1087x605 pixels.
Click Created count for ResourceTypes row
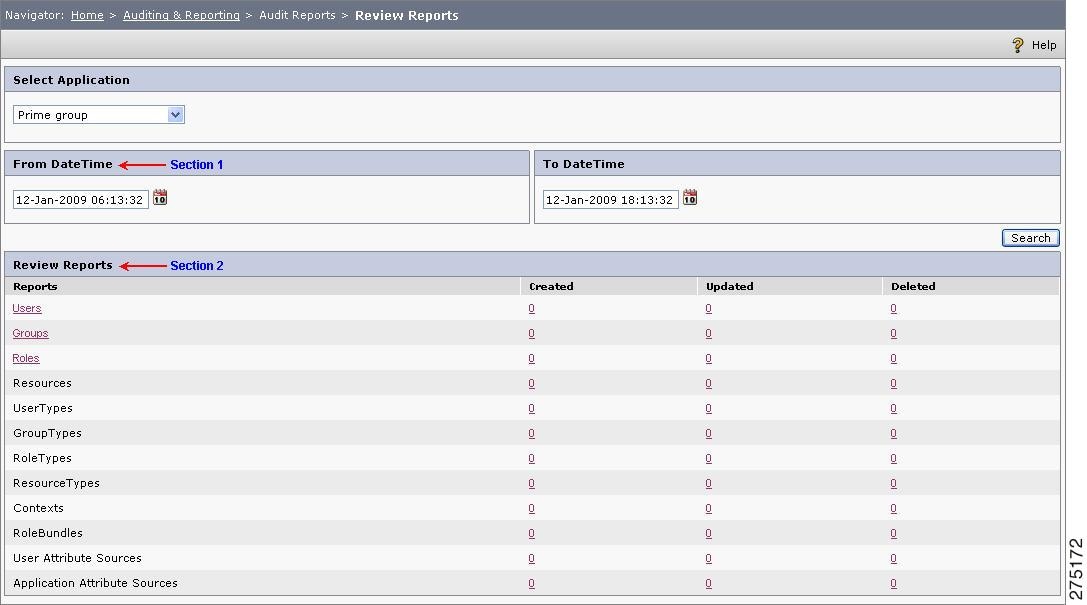(532, 483)
